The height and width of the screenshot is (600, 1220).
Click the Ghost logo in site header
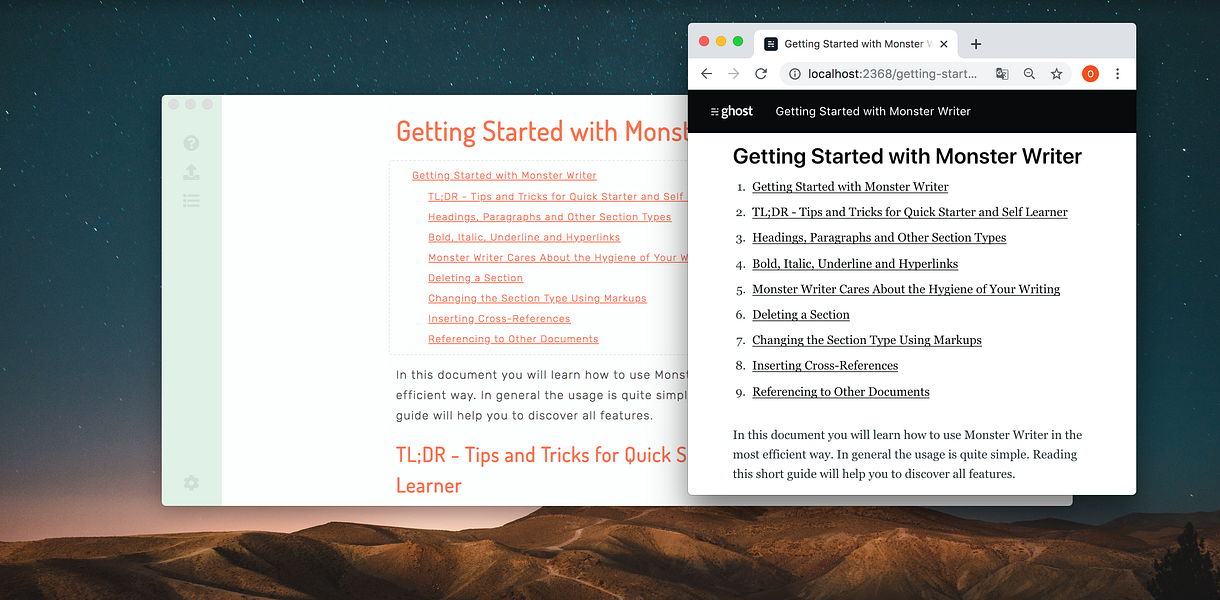(731, 111)
